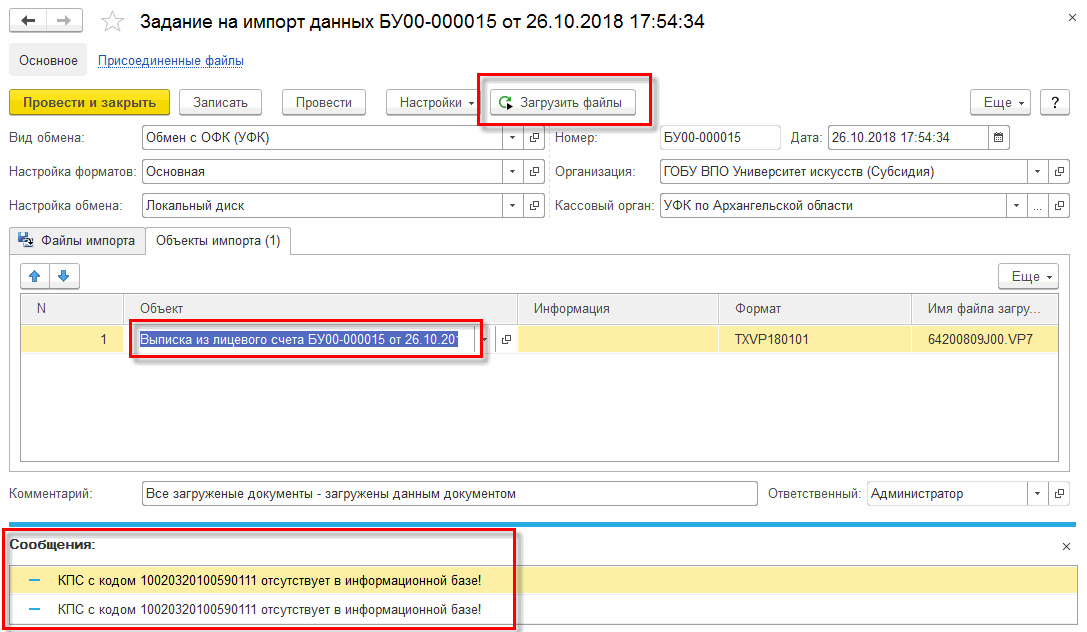The height and width of the screenshot is (632, 1087).
Task: Go back with the left arrow button
Action: tap(28, 21)
